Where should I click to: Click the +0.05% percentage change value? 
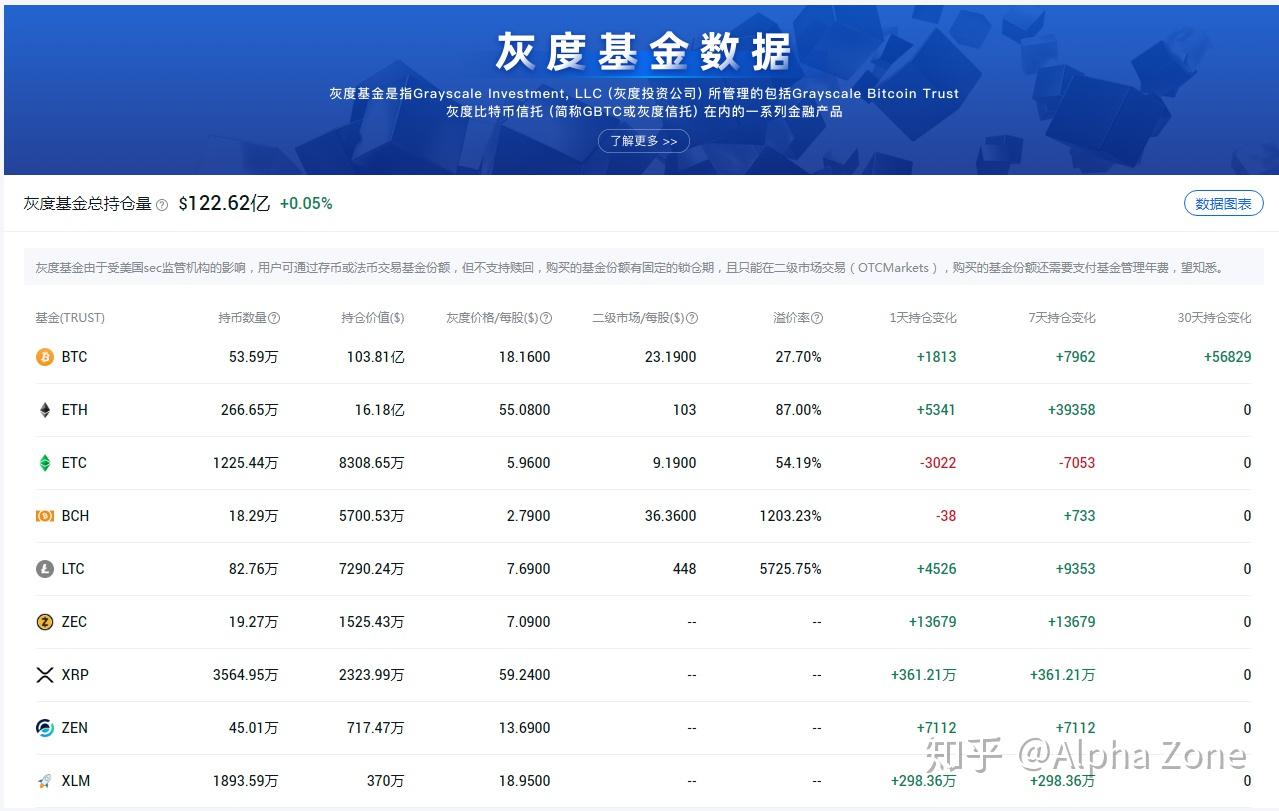pos(305,203)
